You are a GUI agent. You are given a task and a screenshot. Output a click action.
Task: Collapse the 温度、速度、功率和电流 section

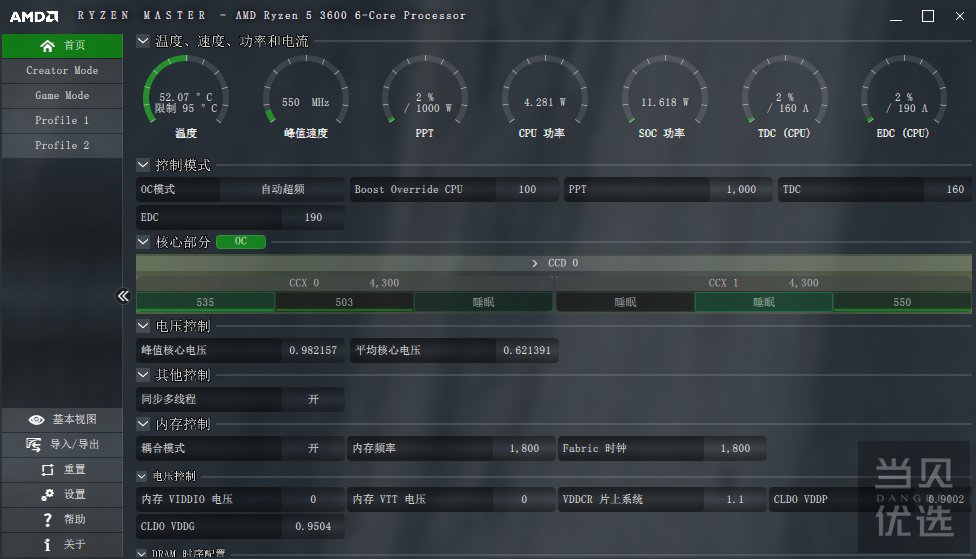[143, 41]
